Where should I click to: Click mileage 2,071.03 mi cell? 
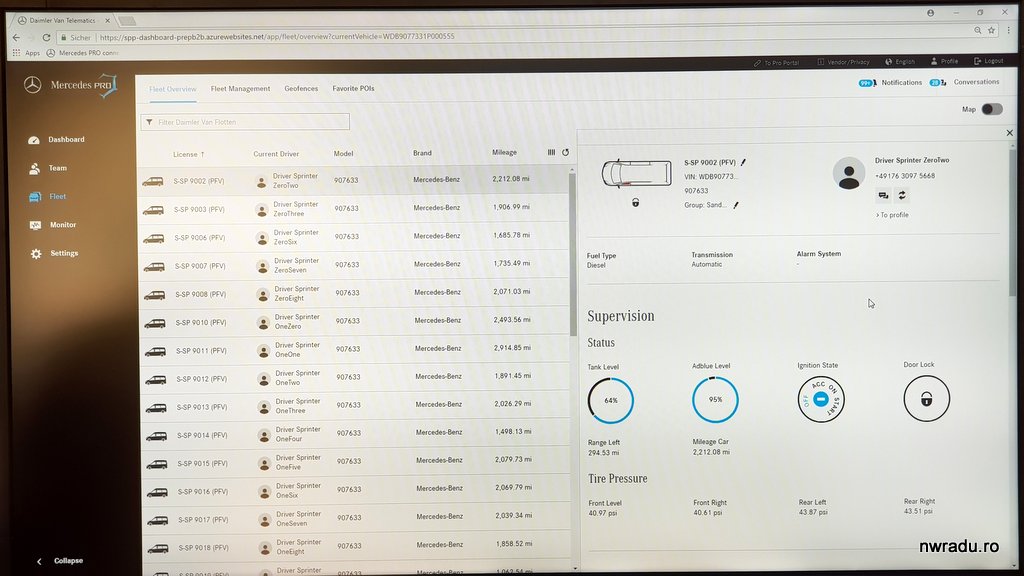(x=512, y=292)
